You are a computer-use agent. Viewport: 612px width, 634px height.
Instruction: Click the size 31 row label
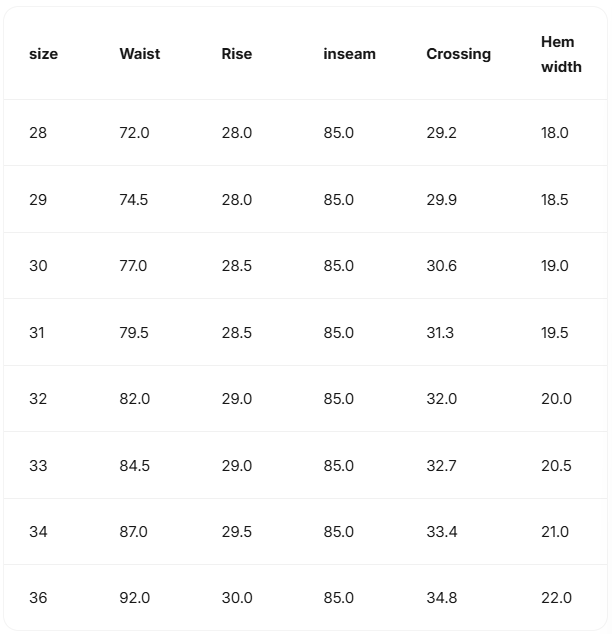click(x=37, y=333)
